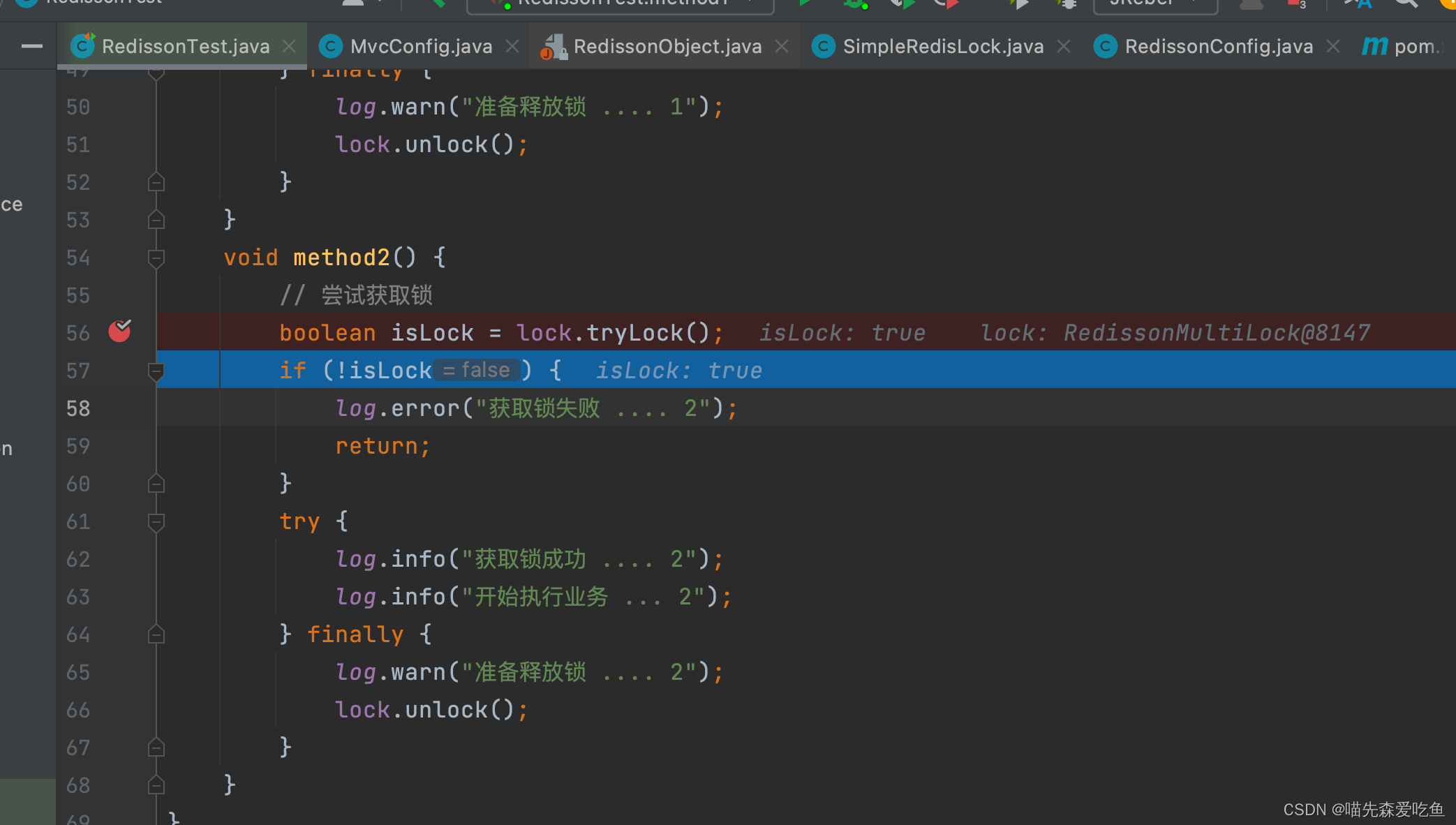Open the RedissonObject.java tab
The width and height of the screenshot is (1456, 825).
667,46
